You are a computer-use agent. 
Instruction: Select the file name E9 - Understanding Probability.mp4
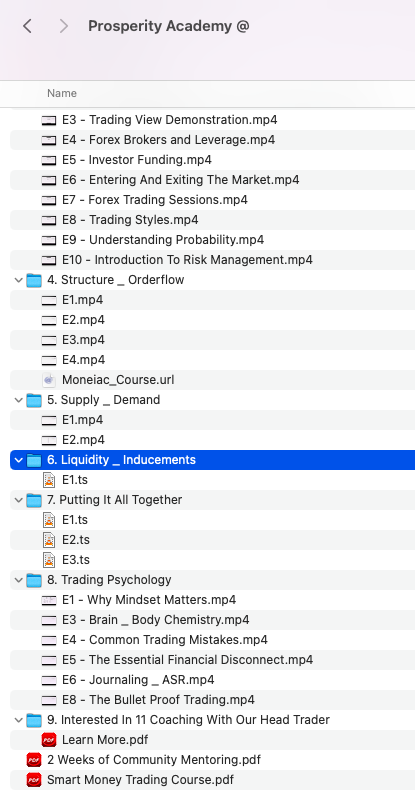[x=163, y=240]
